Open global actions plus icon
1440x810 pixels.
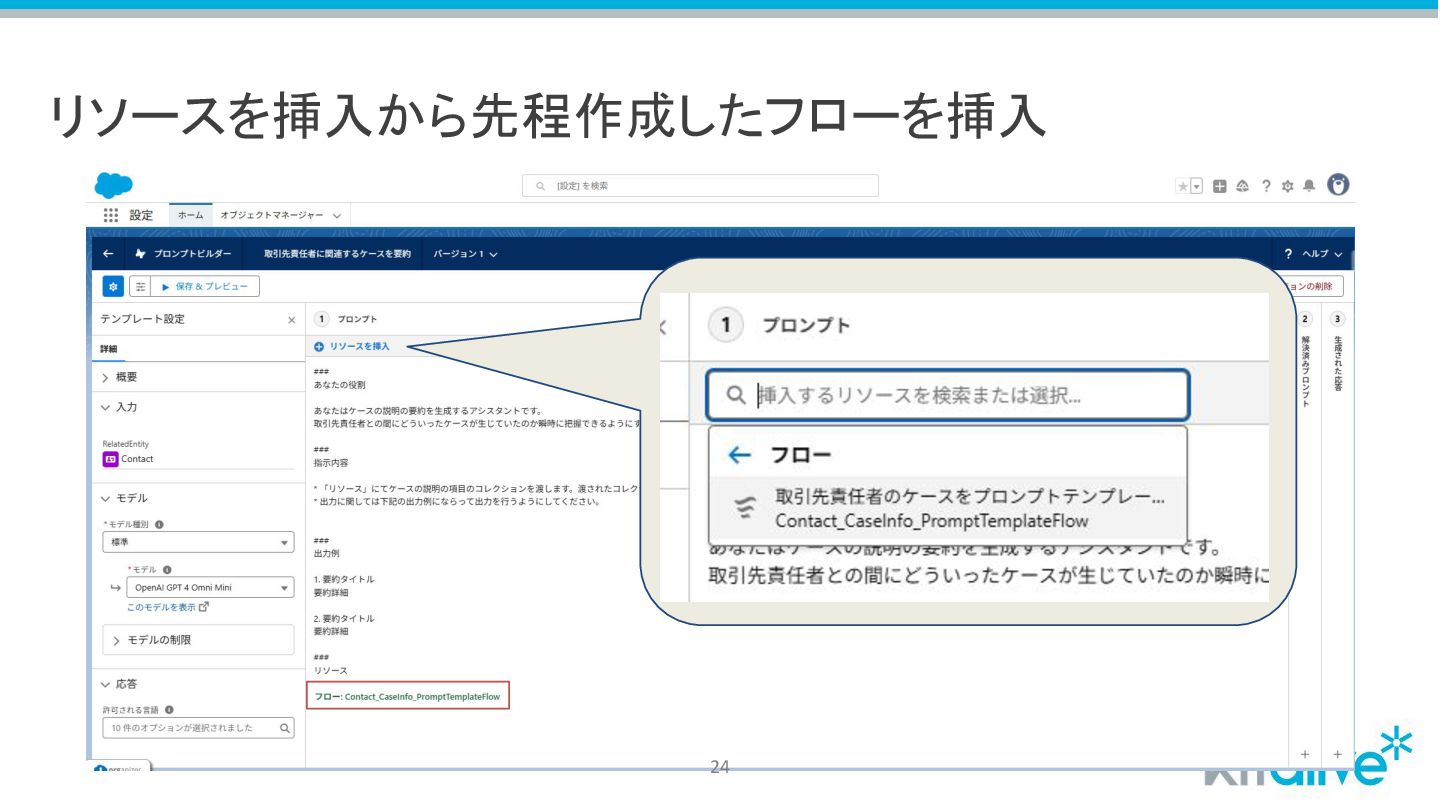[x=1219, y=186]
